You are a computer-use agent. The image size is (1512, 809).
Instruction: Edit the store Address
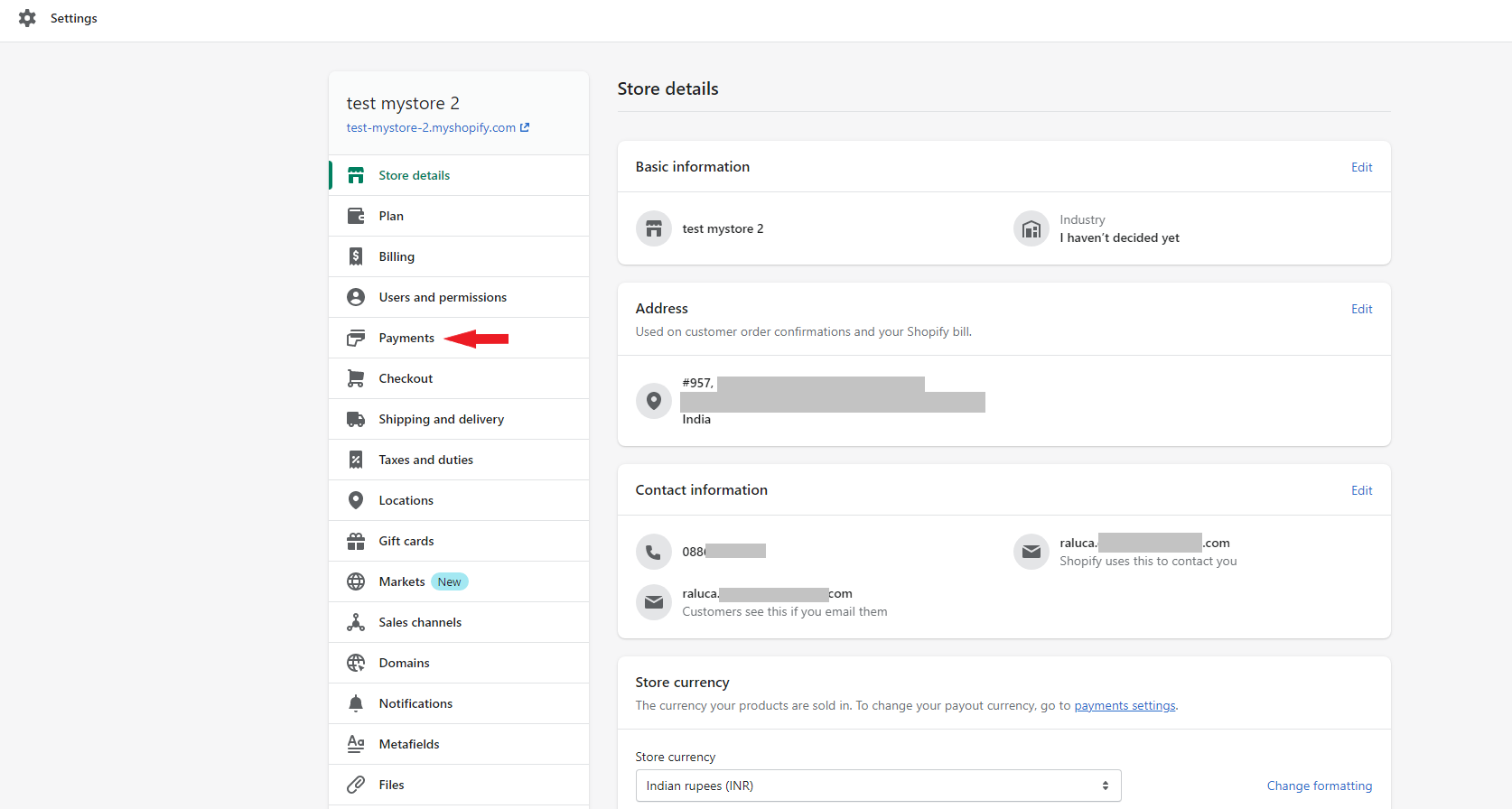click(x=1361, y=309)
